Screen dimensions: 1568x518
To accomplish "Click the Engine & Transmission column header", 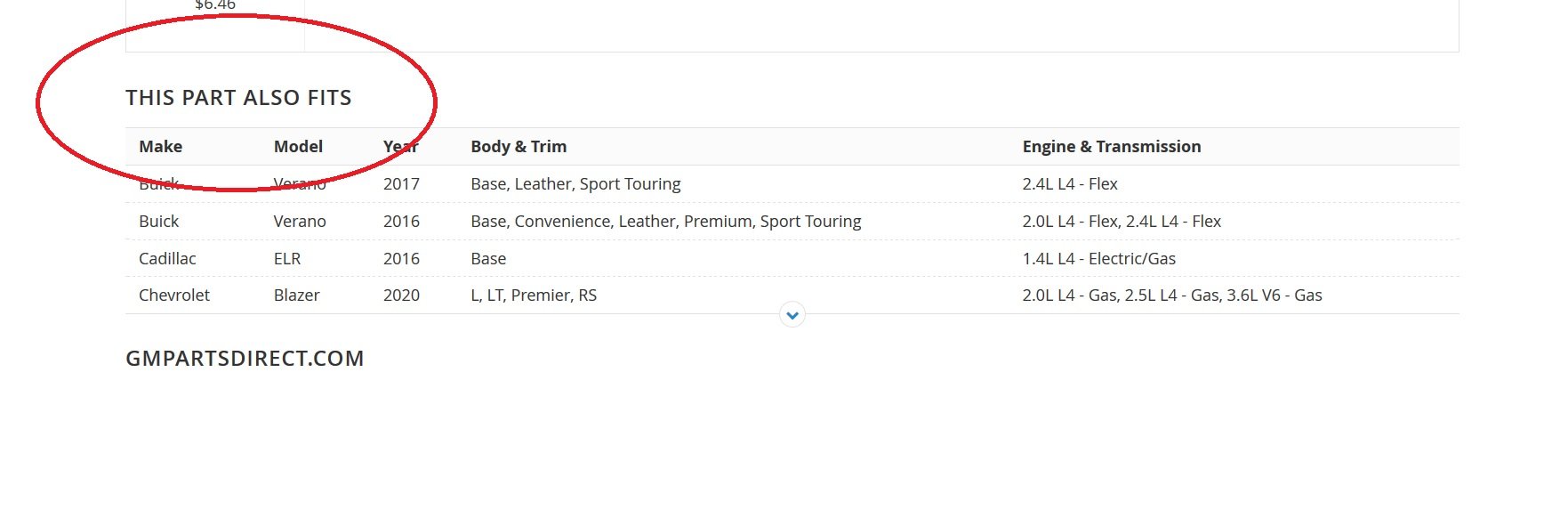I will pos(1112,147).
